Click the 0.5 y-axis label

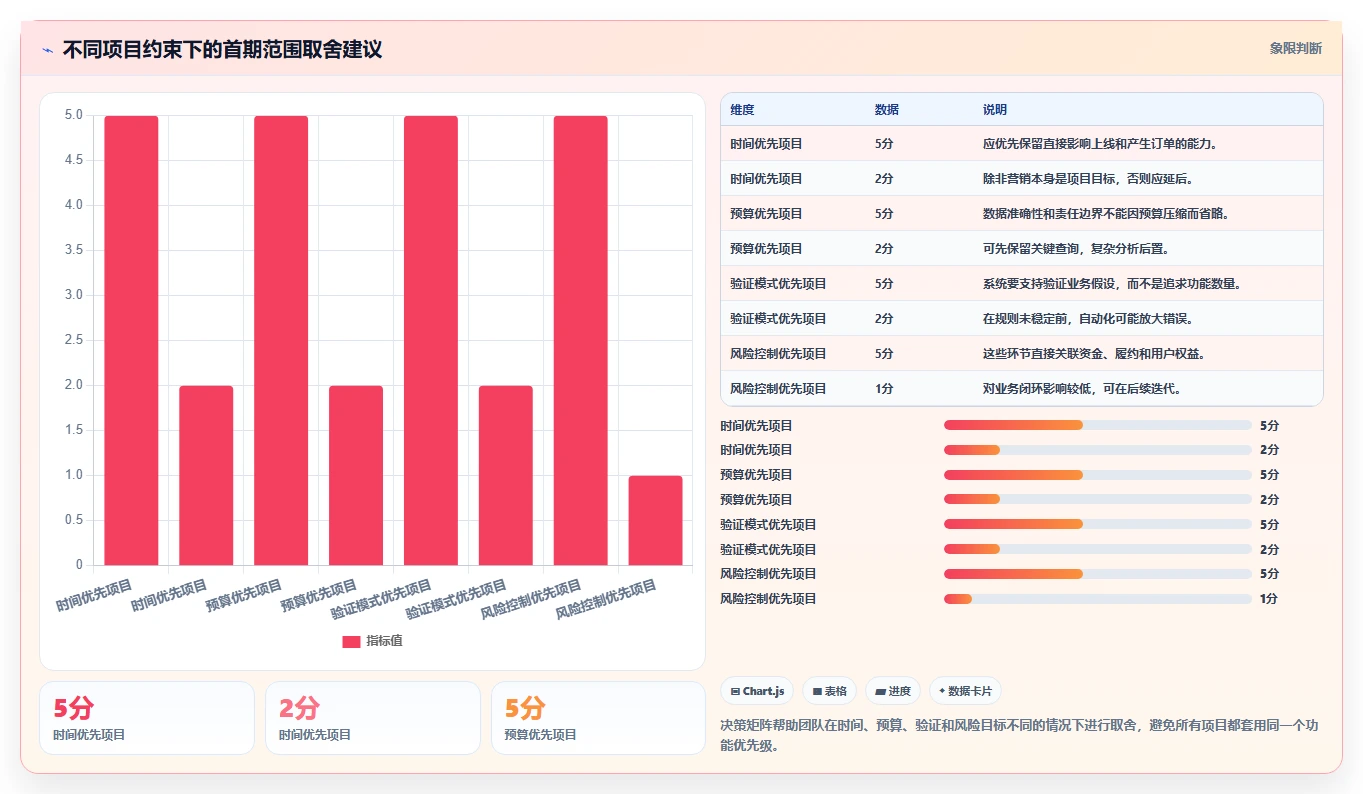74,520
